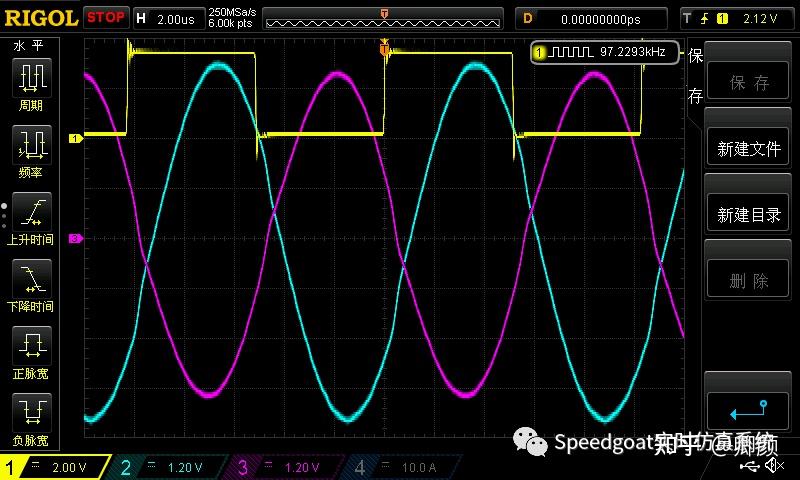Screen dimensions: 800x480
Task: Select the 上升时间 rise time measurement icon
Action: point(31,212)
